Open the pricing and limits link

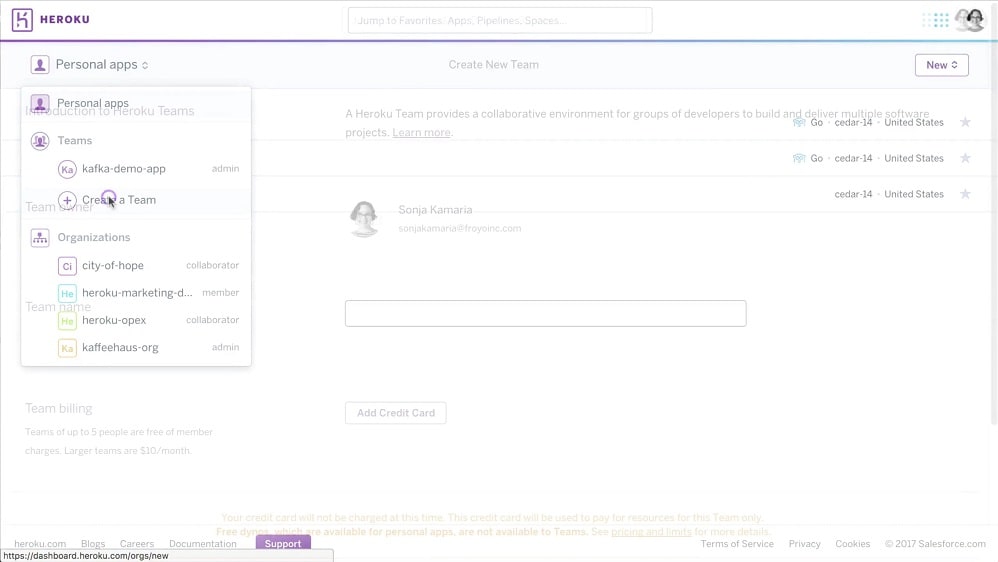(x=651, y=531)
